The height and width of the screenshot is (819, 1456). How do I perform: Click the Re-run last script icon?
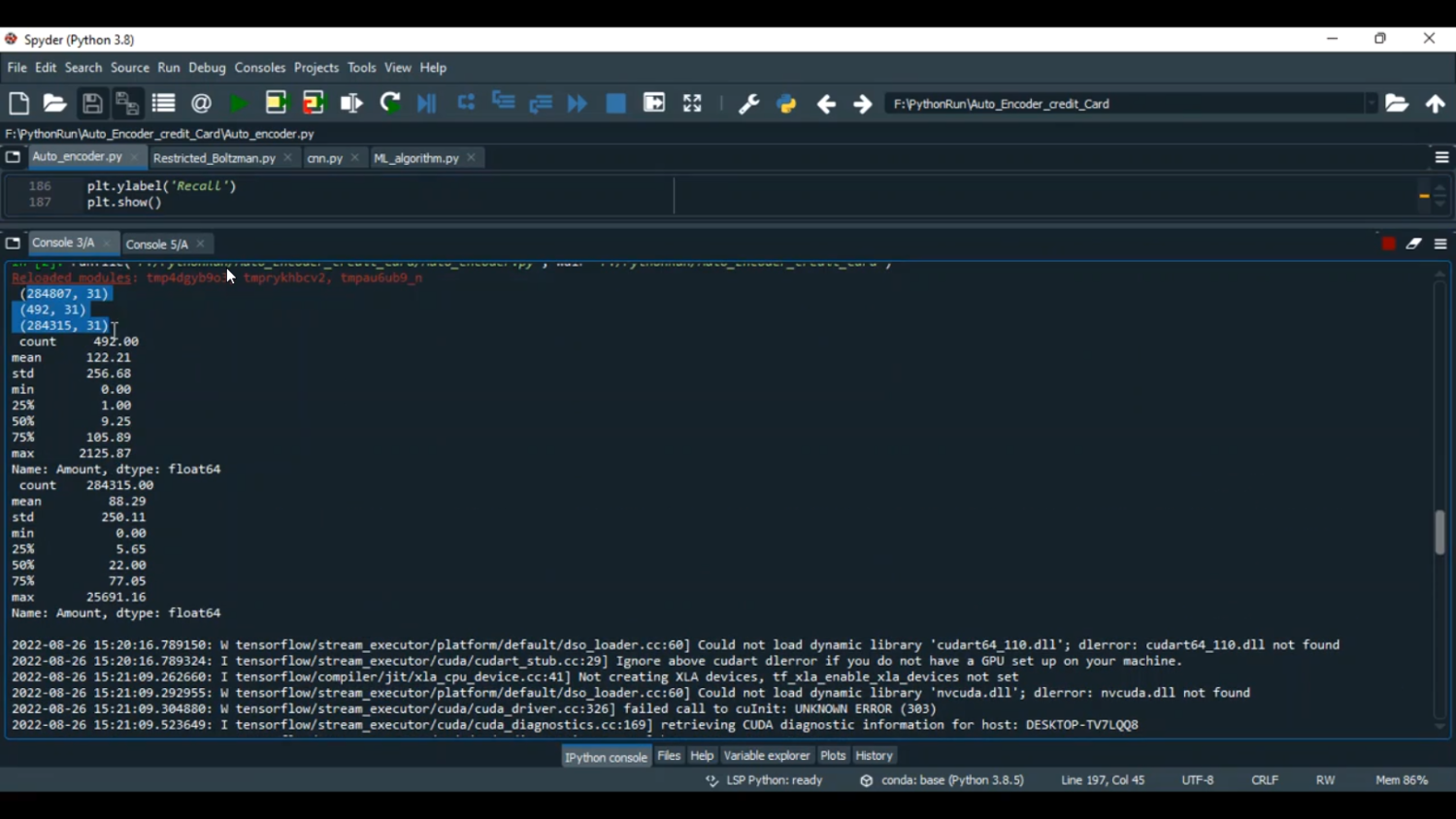(390, 104)
